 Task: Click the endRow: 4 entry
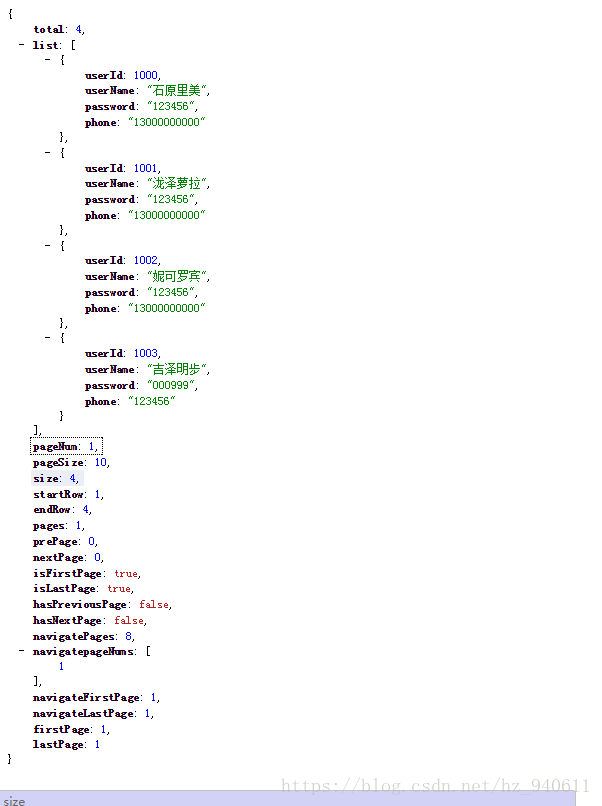coord(62,509)
